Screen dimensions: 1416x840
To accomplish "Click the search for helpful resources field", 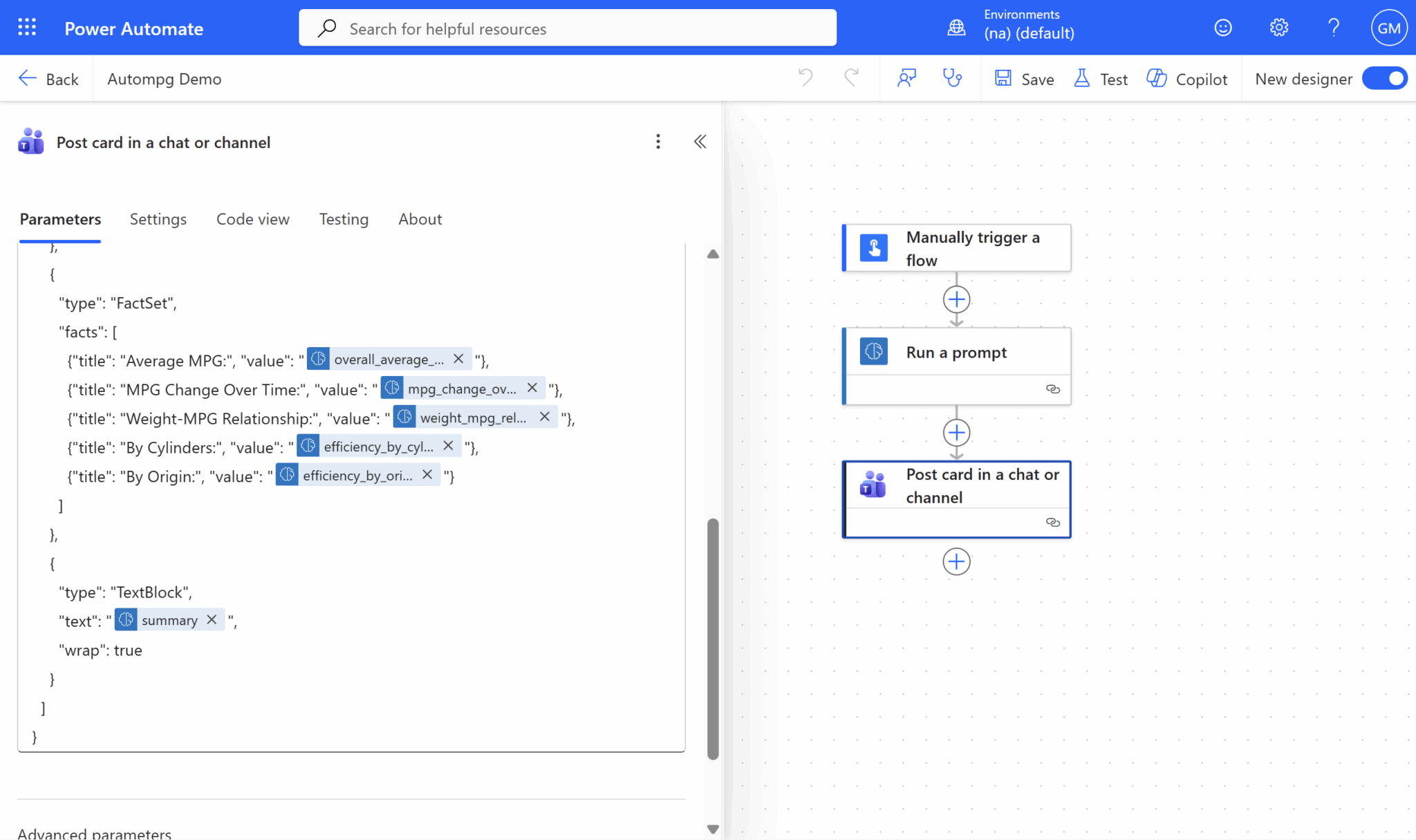I will click(x=567, y=28).
